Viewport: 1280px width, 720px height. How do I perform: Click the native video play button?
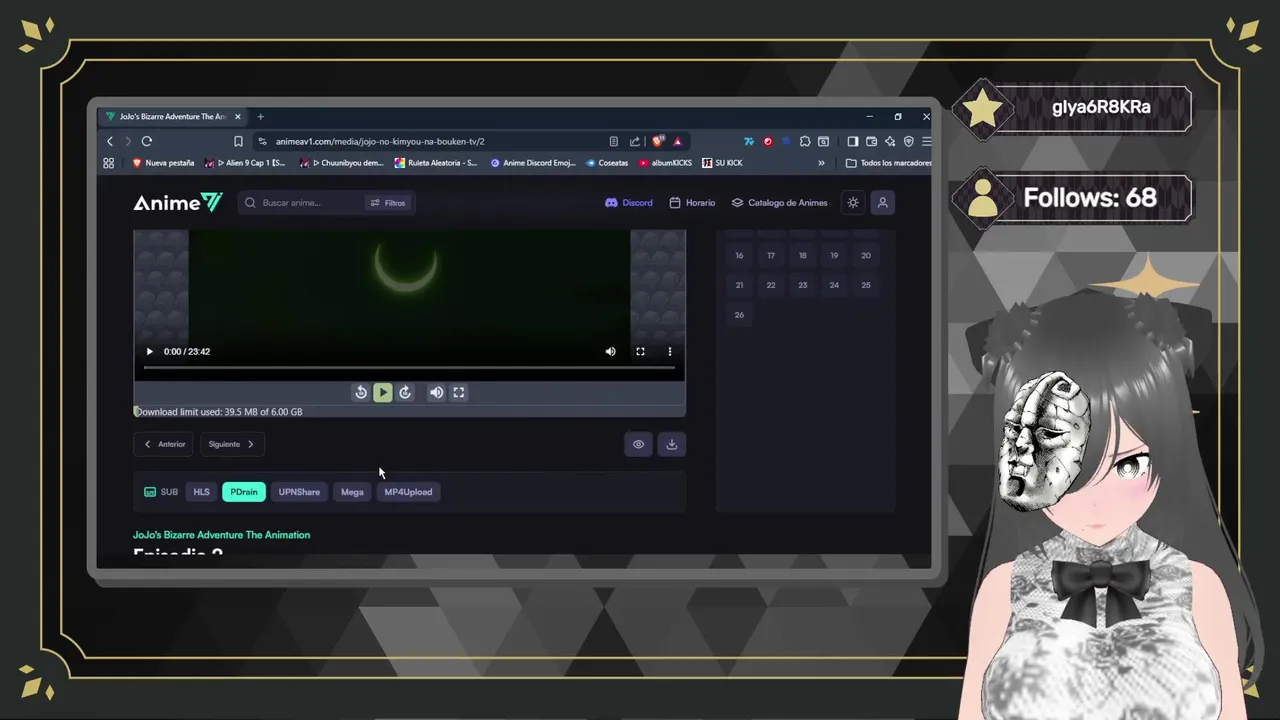[x=149, y=351]
